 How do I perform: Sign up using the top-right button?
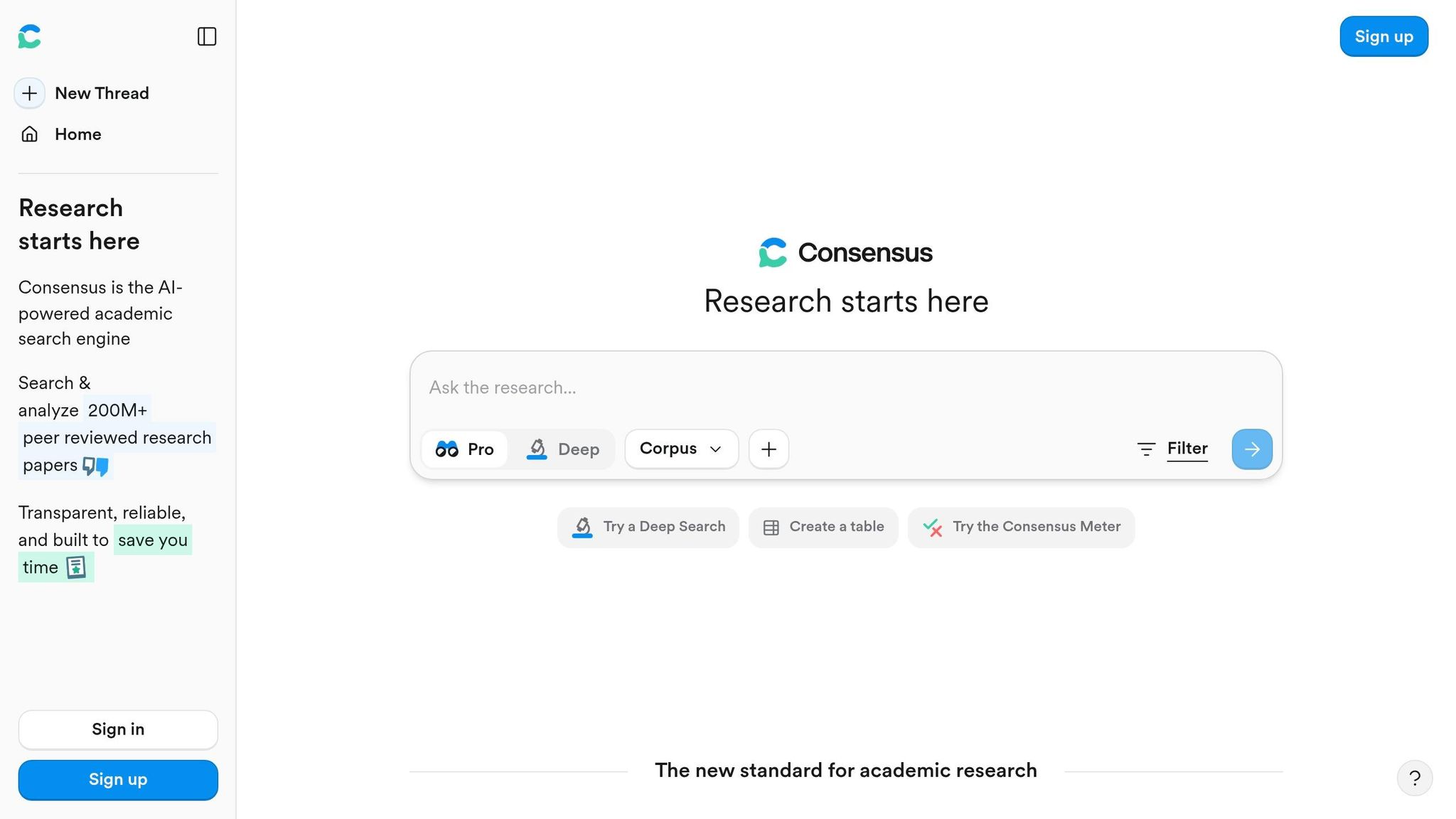pos(1383,36)
